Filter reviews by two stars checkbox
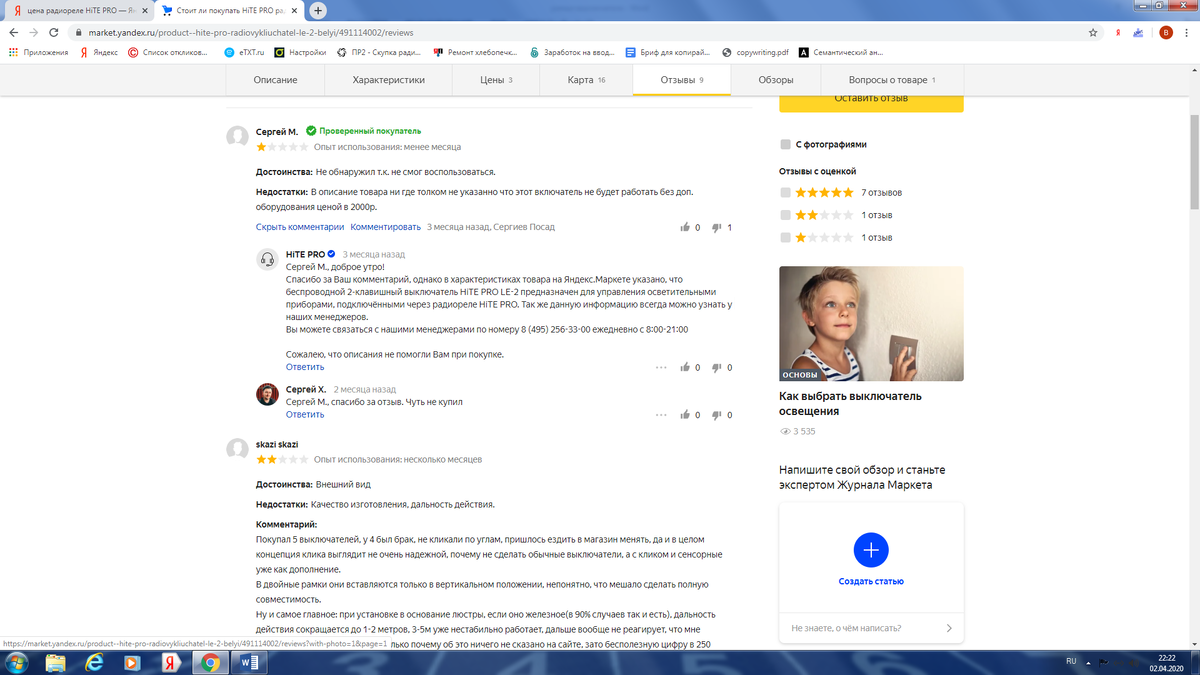This screenshot has height=675, width=1200. point(786,215)
